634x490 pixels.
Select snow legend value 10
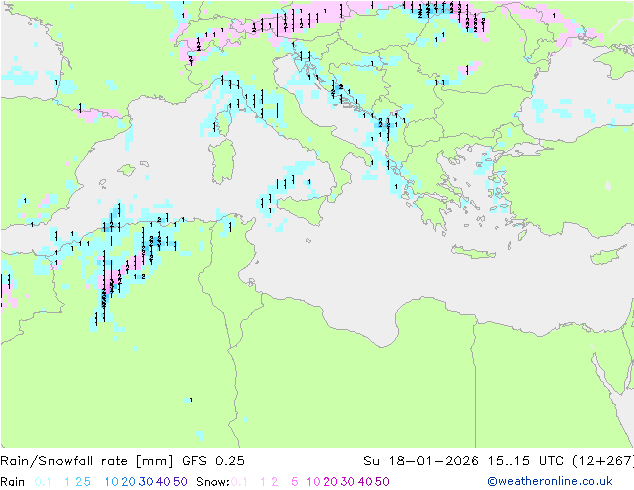[x=313, y=482]
